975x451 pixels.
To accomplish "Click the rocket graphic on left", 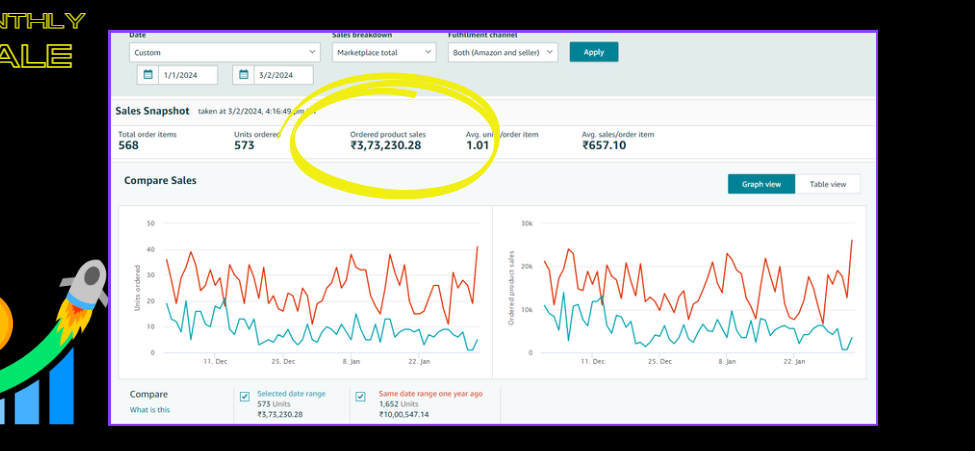I will (83, 292).
